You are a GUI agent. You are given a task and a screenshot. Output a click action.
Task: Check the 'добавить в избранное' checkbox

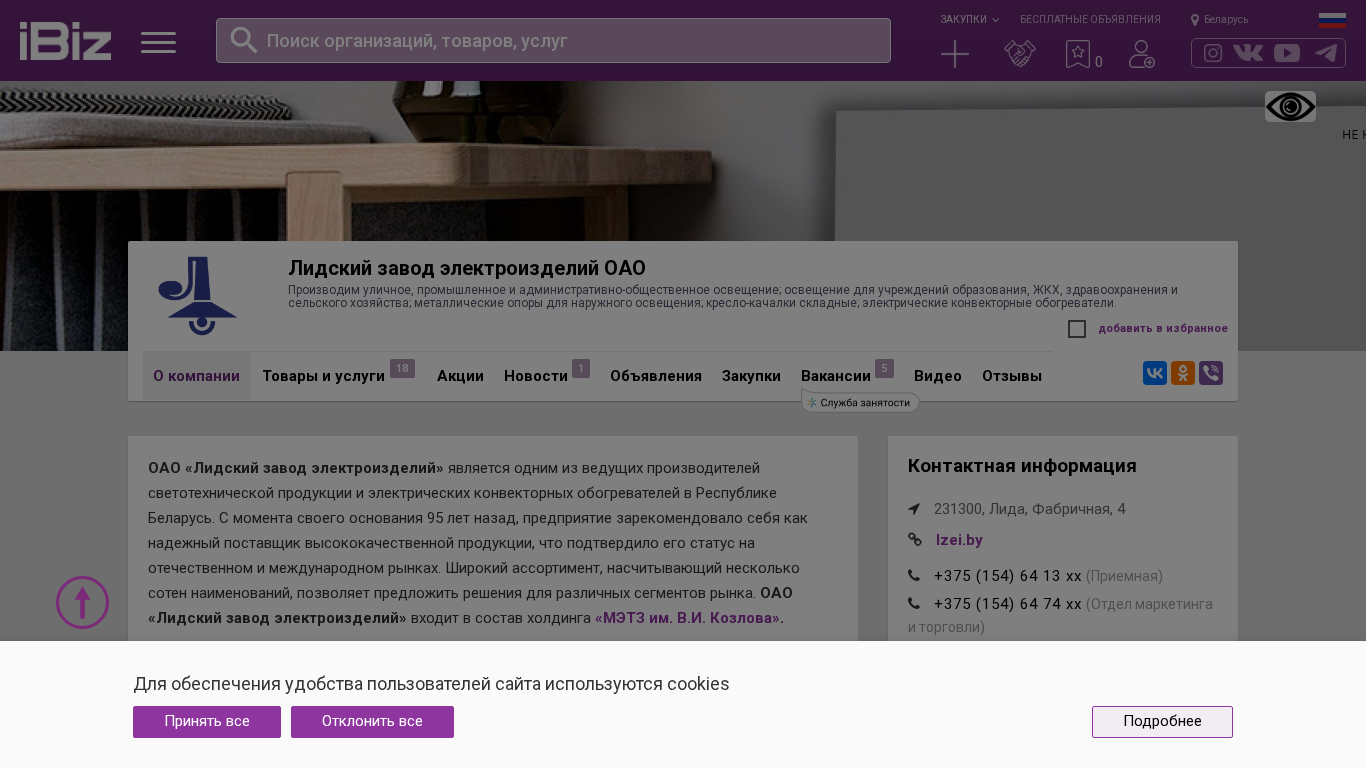pyautogui.click(x=1077, y=329)
